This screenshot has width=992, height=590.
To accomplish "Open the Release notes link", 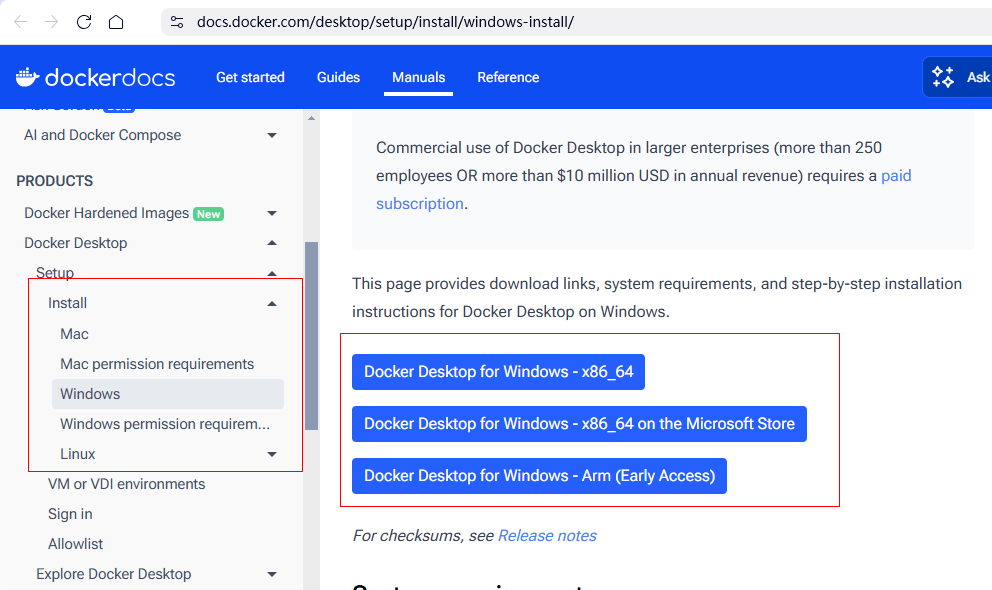I will pyautogui.click(x=547, y=536).
